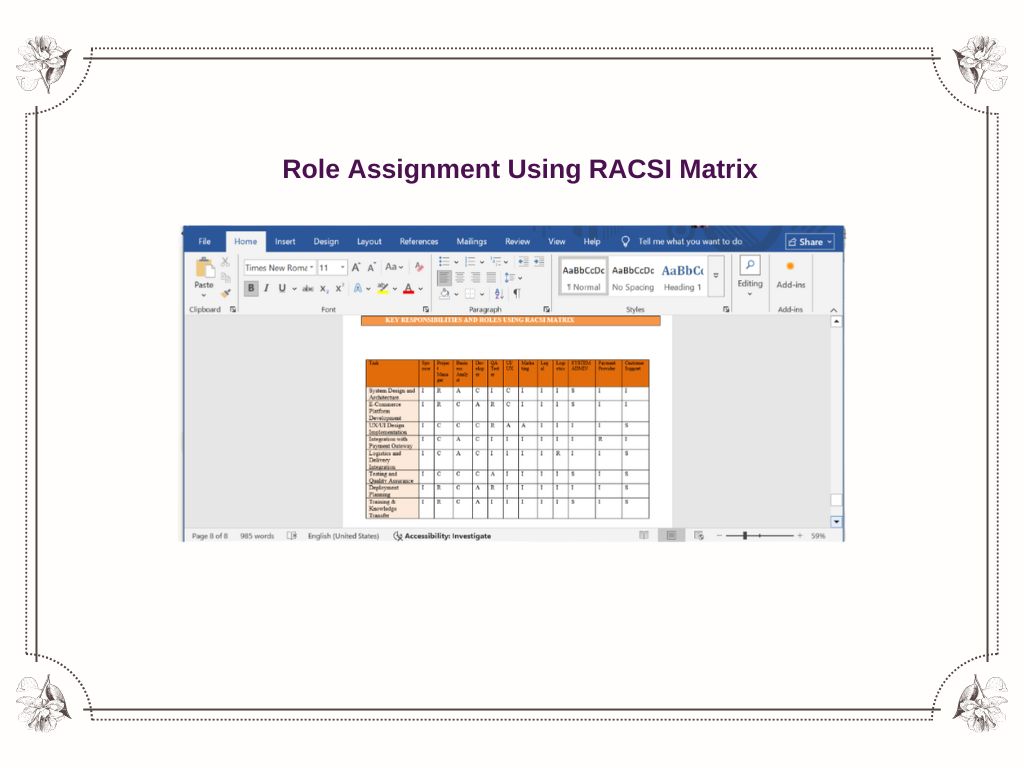Switch to the Review tab
Image resolution: width=1024 pixels, height=768 pixels.
(x=517, y=242)
